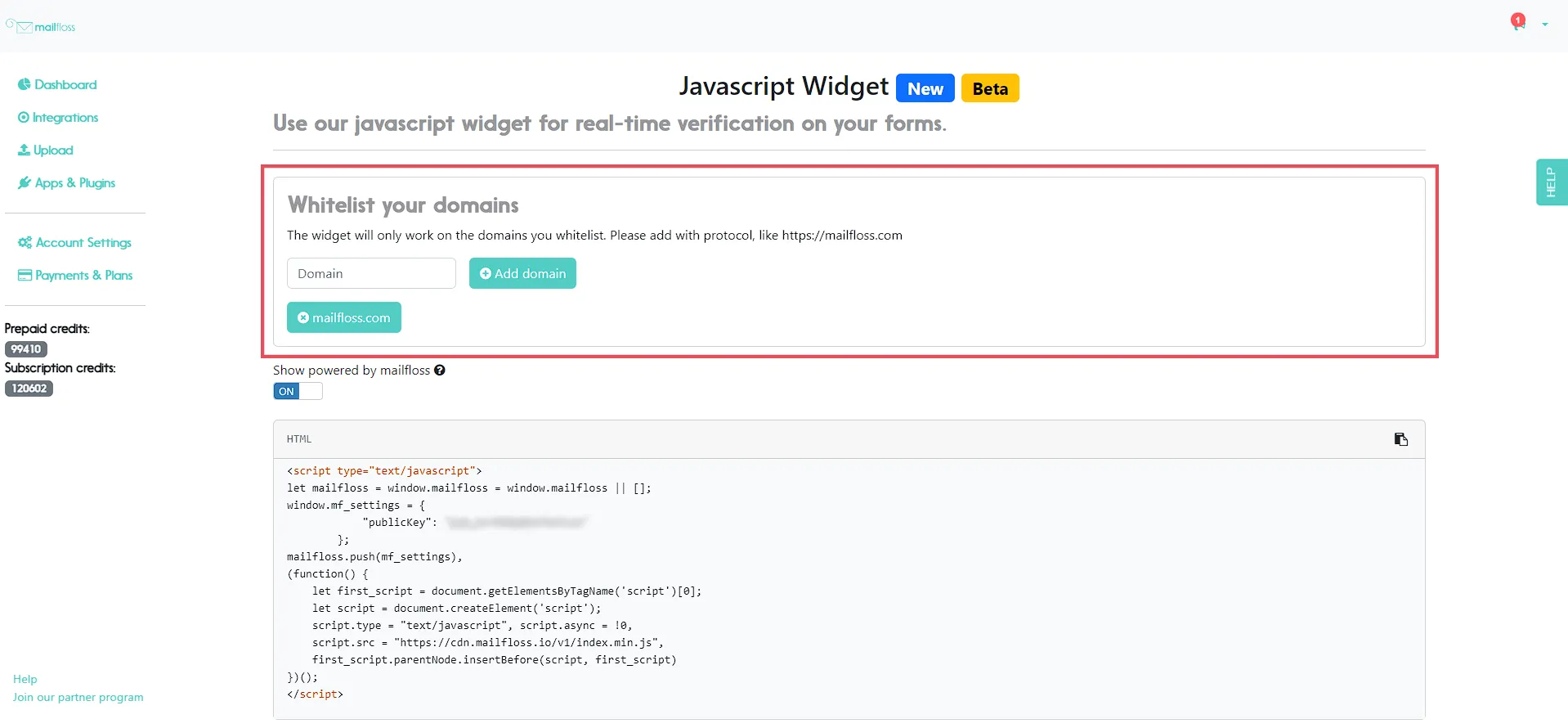The image size is (1568, 728).
Task: Click the blurred publicKey value
Action: 517,523
